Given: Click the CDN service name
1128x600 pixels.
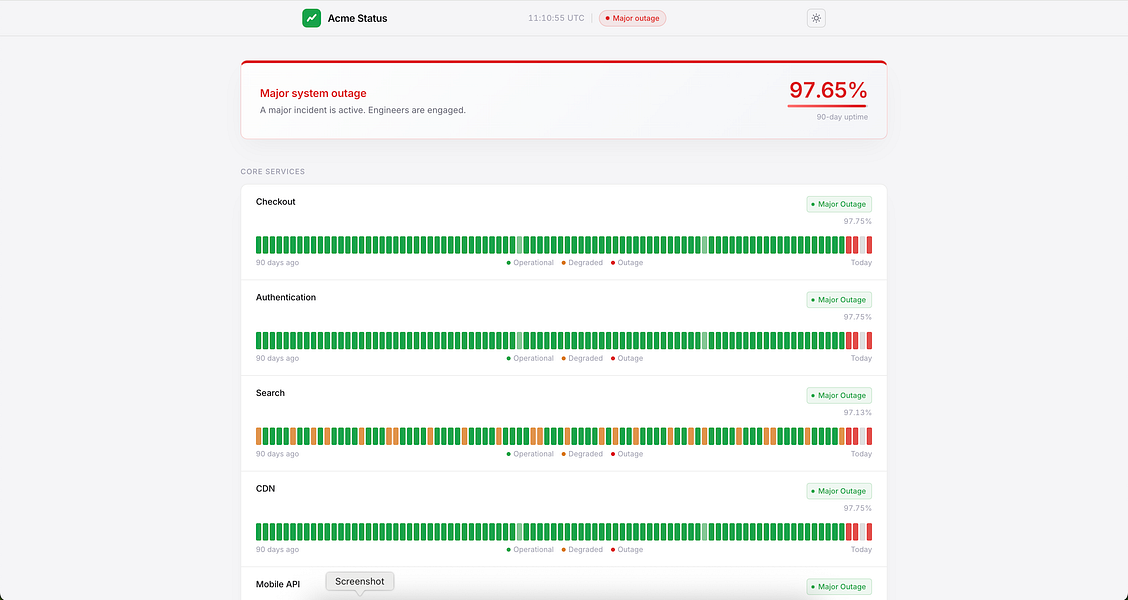Looking at the screenshot, I should click(x=265, y=488).
